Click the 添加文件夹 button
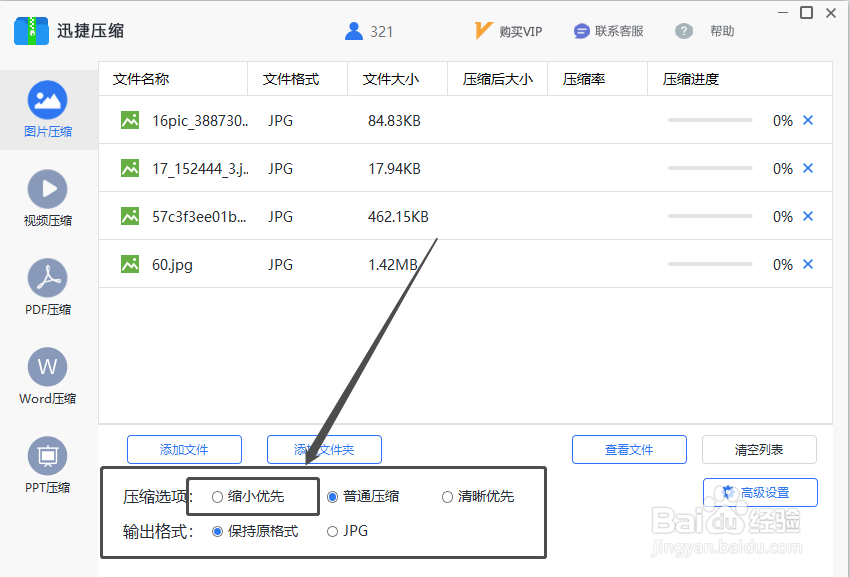 click(324, 450)
